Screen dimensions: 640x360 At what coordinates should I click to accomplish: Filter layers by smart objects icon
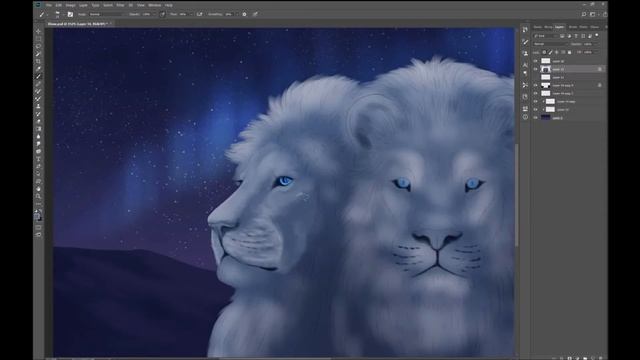[x=590, y=36]
